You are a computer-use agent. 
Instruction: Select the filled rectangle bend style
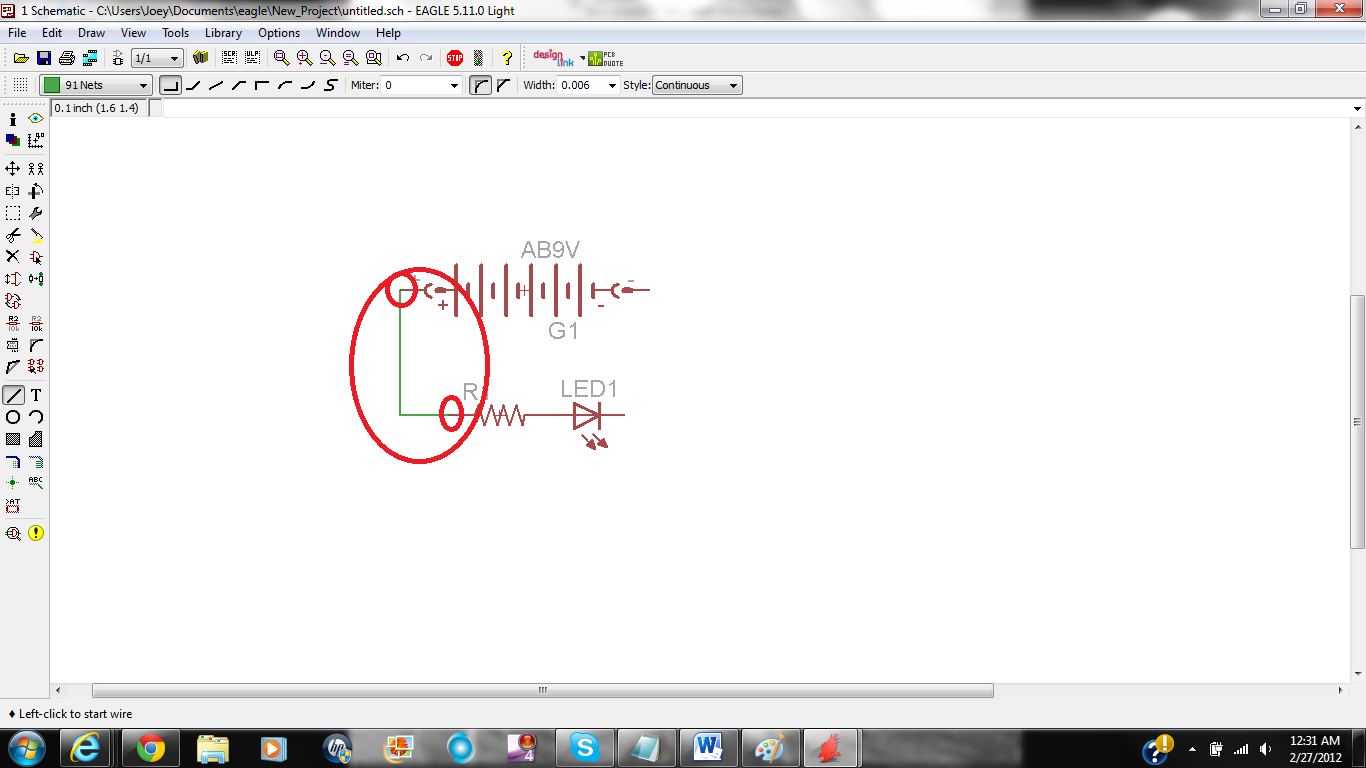pyautogui.click(x=172, y=84)
